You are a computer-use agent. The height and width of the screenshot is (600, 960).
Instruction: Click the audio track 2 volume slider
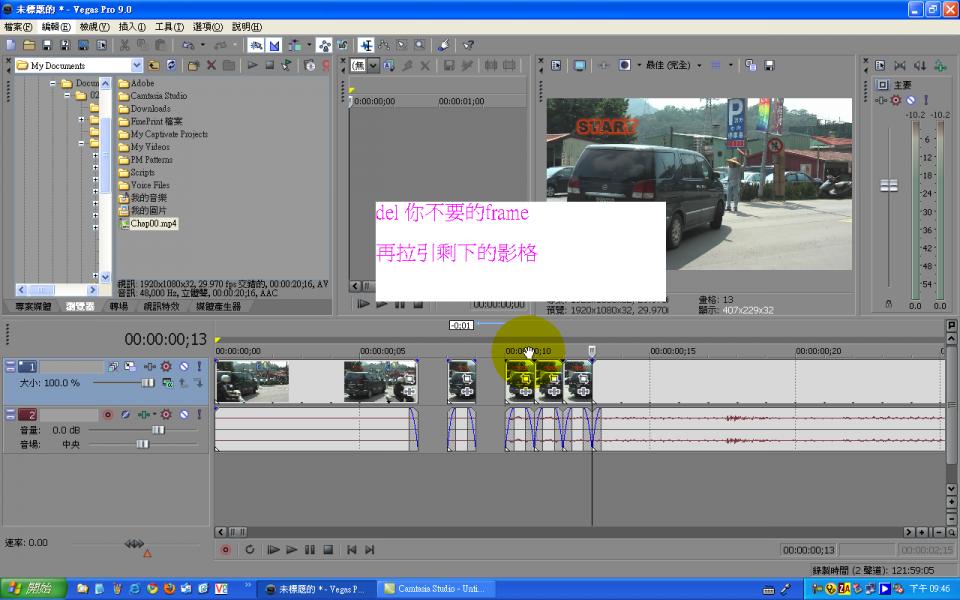coord(157,429)
